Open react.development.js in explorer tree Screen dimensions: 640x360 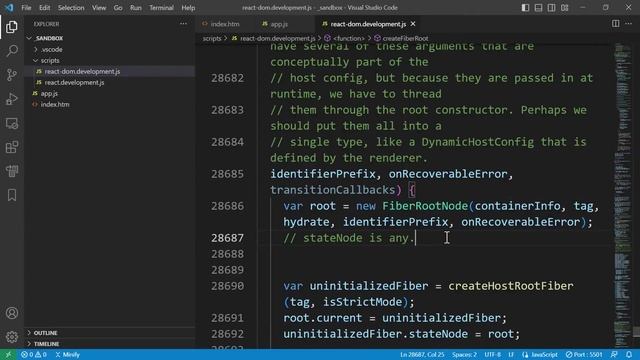(109, 82)
